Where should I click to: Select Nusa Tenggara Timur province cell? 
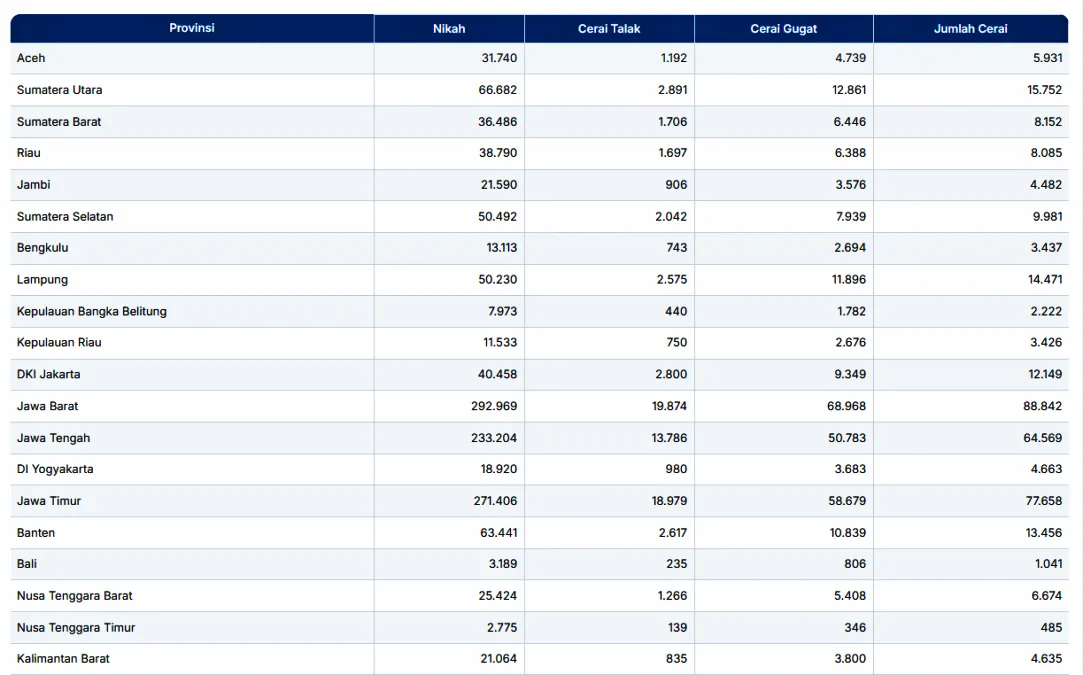pyautogui.click(x=75, y=627)
